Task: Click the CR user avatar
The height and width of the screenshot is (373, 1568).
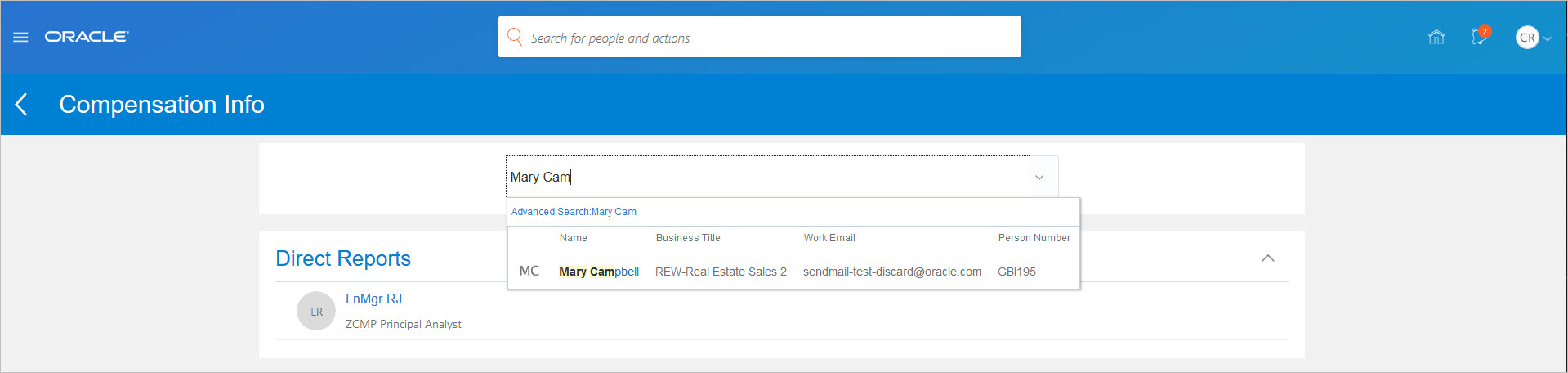Action: 1526,38
